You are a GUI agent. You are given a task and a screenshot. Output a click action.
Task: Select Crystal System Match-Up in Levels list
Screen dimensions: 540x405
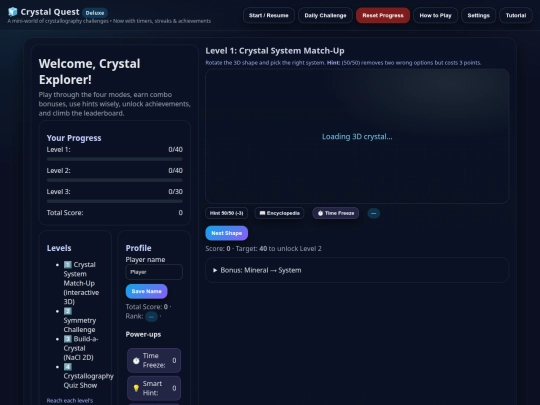tap(81, 283)
